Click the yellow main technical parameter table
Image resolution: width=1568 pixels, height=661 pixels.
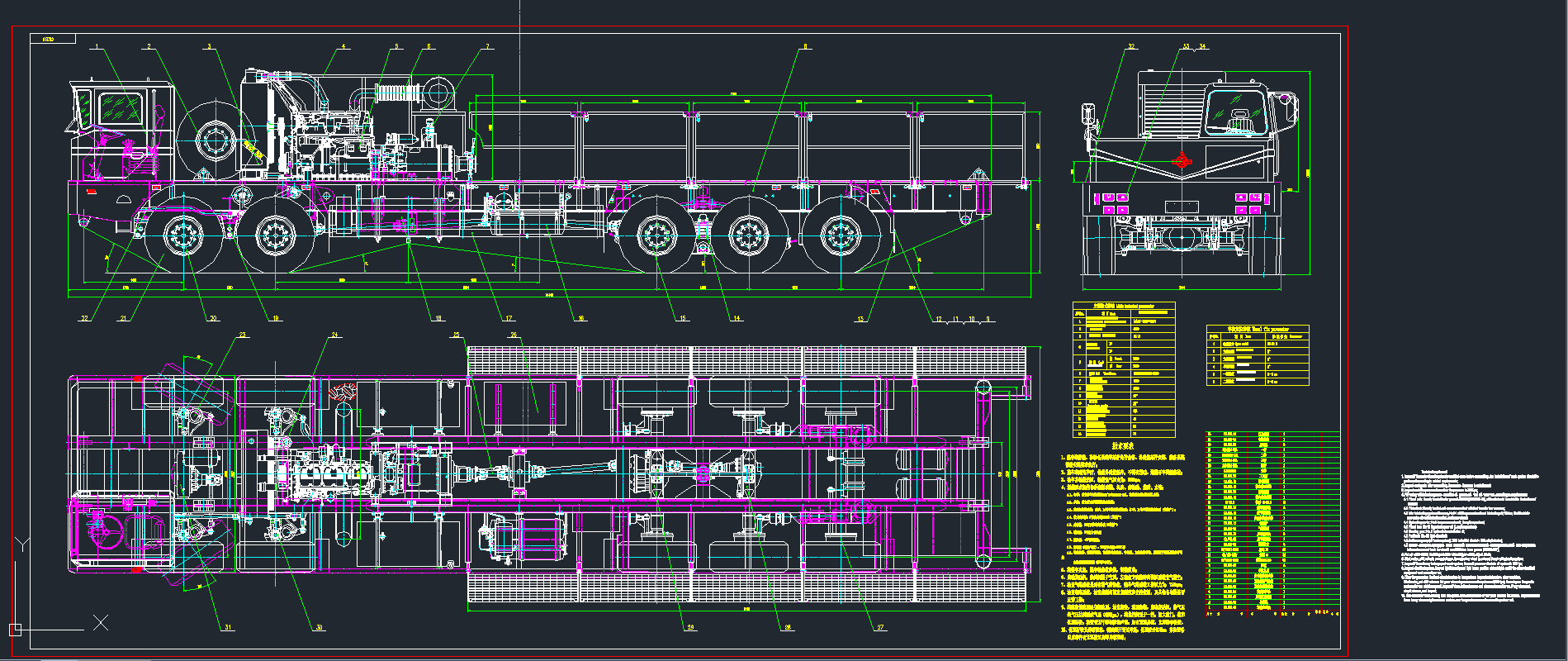coord(1123,370)
